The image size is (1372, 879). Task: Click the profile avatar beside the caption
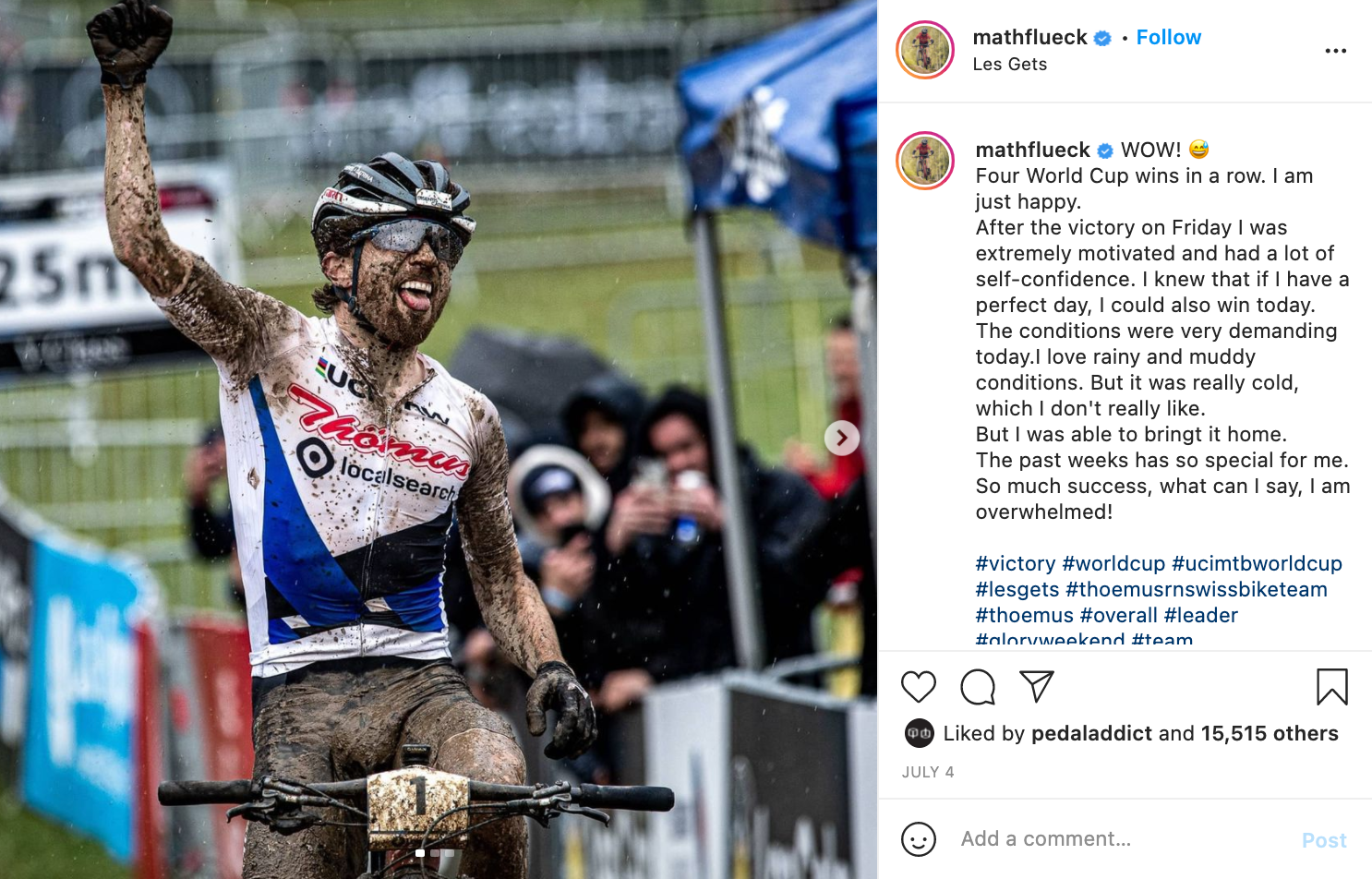click(x=925, y=161)
